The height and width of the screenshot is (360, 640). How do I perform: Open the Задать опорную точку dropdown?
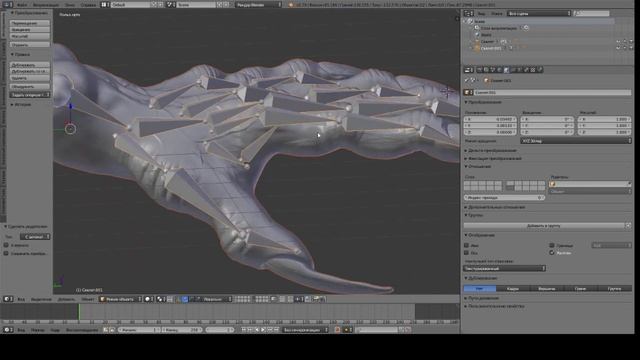(x=30, y=95)
